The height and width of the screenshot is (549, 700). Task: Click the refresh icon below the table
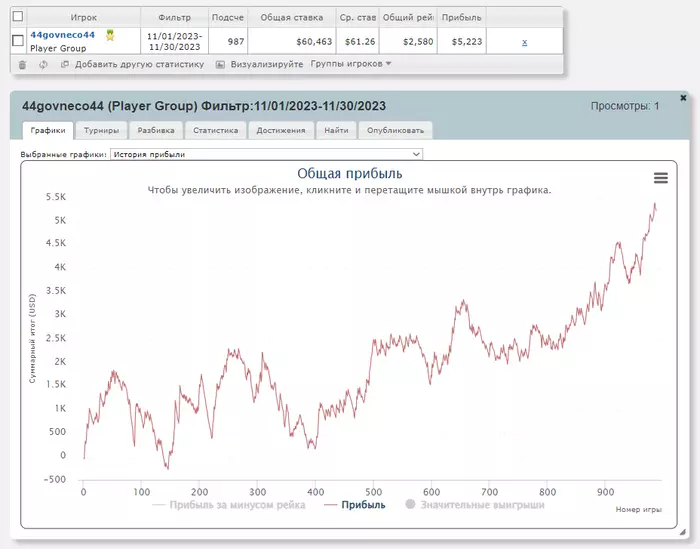43,65
